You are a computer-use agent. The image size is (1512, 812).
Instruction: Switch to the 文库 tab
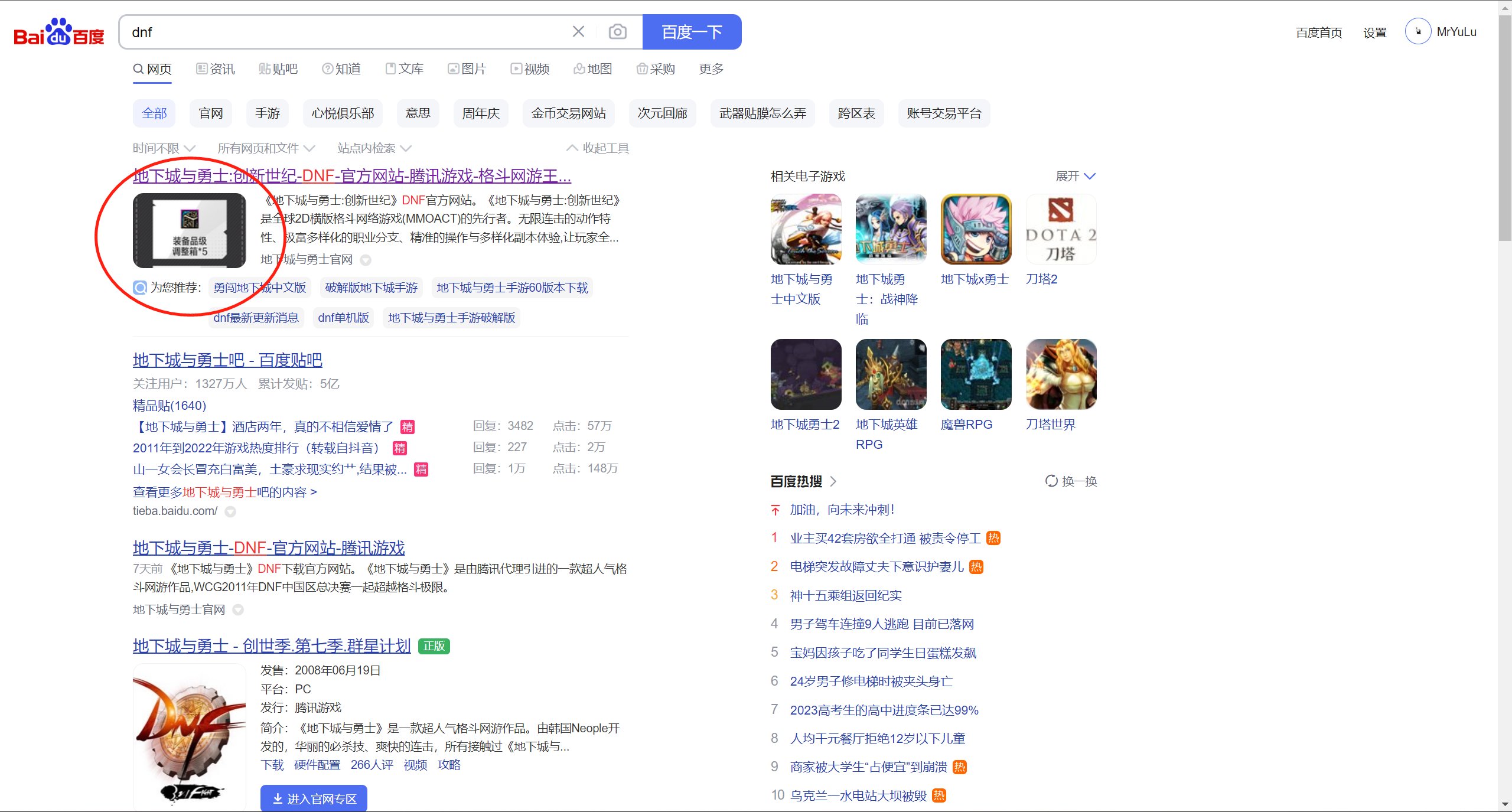(405, 69)
